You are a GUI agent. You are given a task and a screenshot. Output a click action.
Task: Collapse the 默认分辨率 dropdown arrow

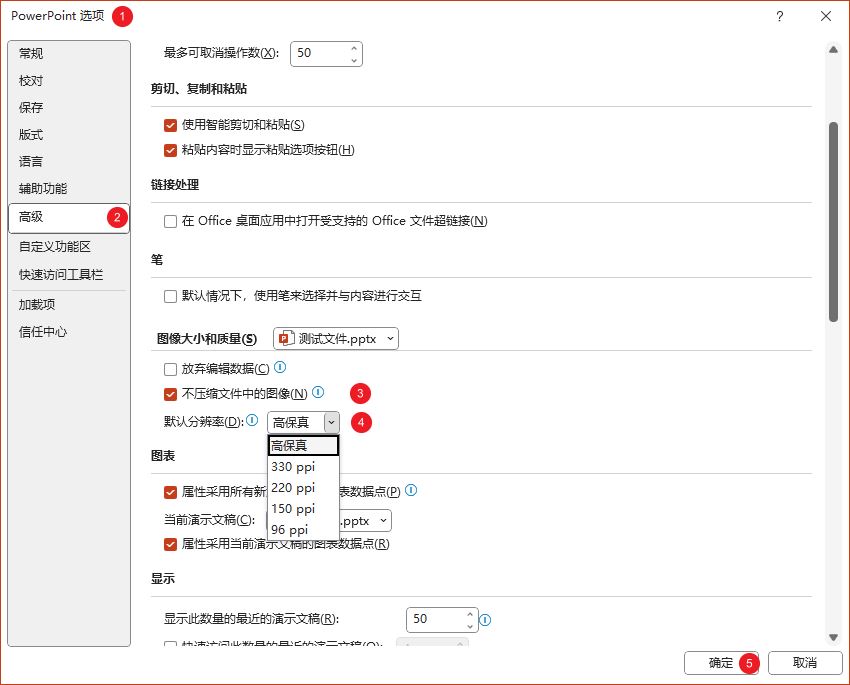tap(331, 422)
